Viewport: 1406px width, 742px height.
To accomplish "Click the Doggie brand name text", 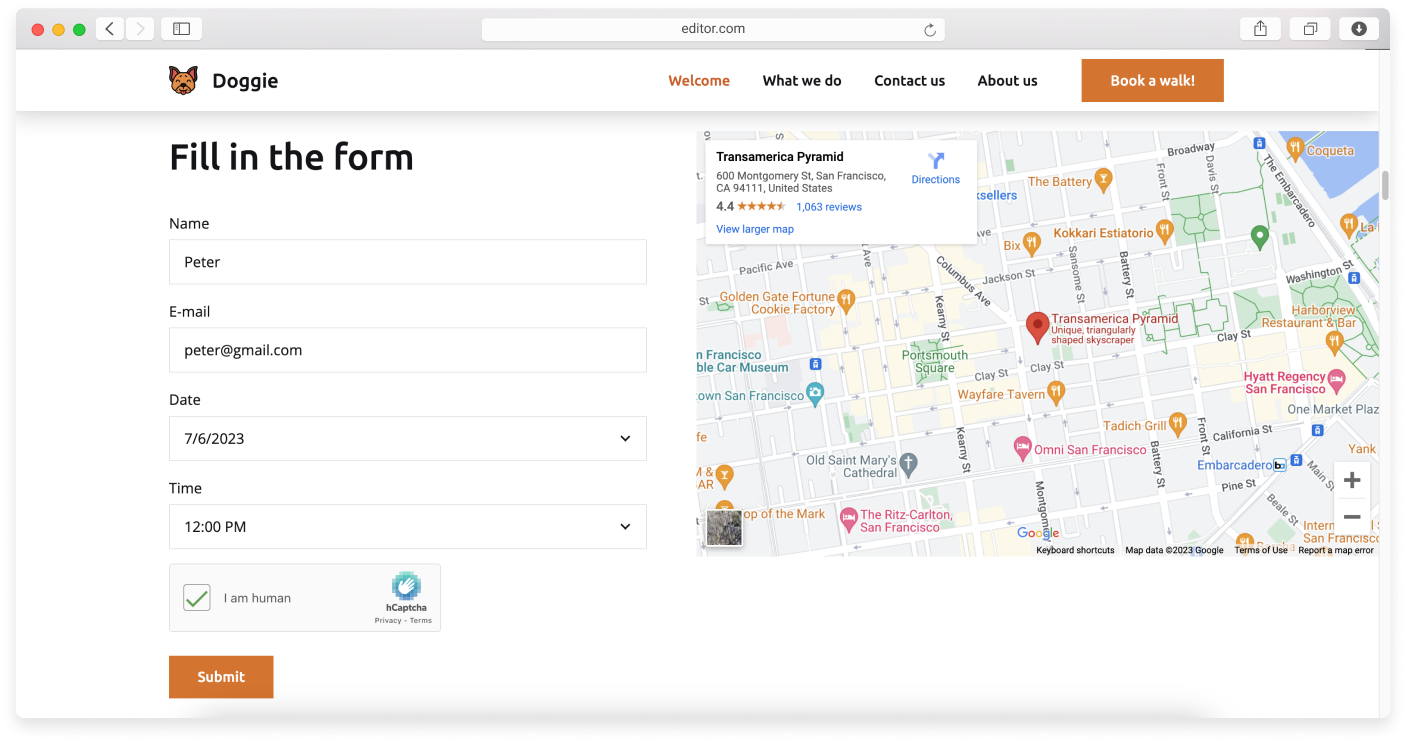I will point(245,81).
